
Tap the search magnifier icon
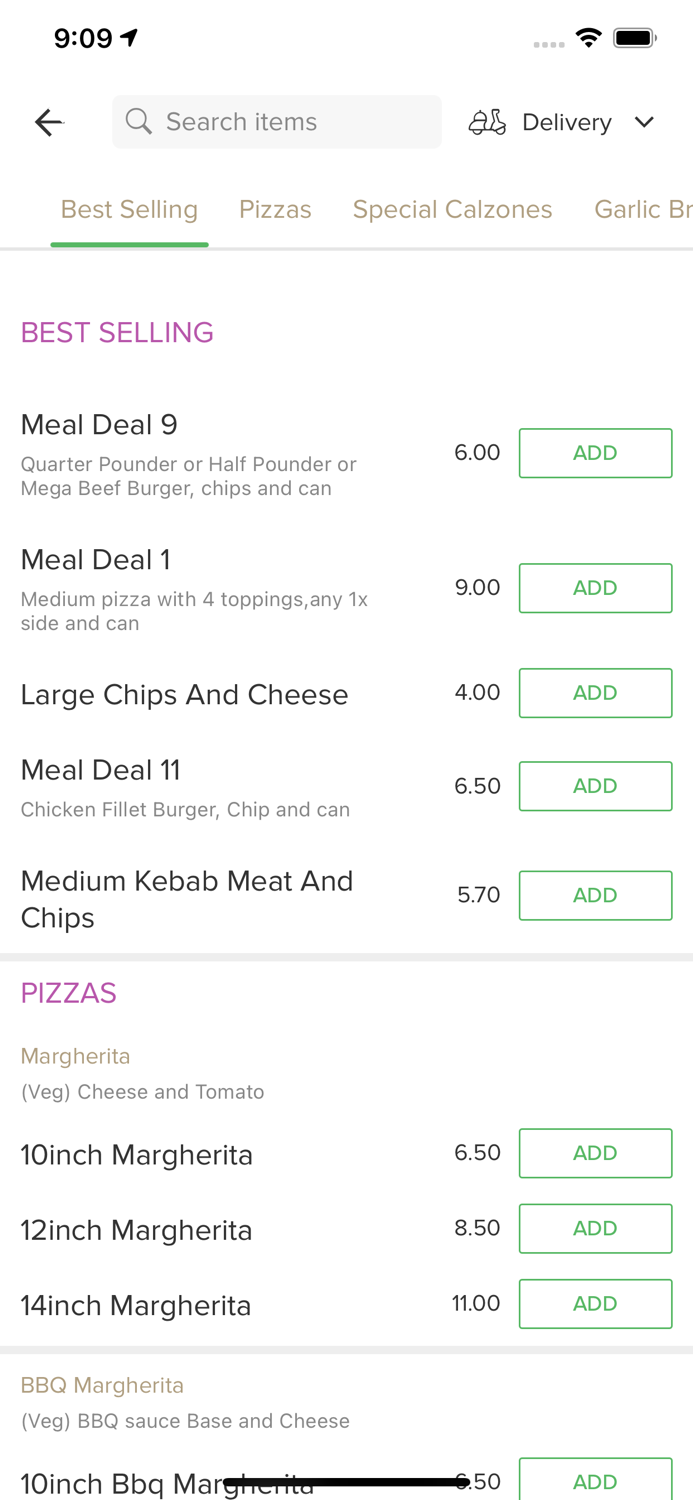point(139,122)
